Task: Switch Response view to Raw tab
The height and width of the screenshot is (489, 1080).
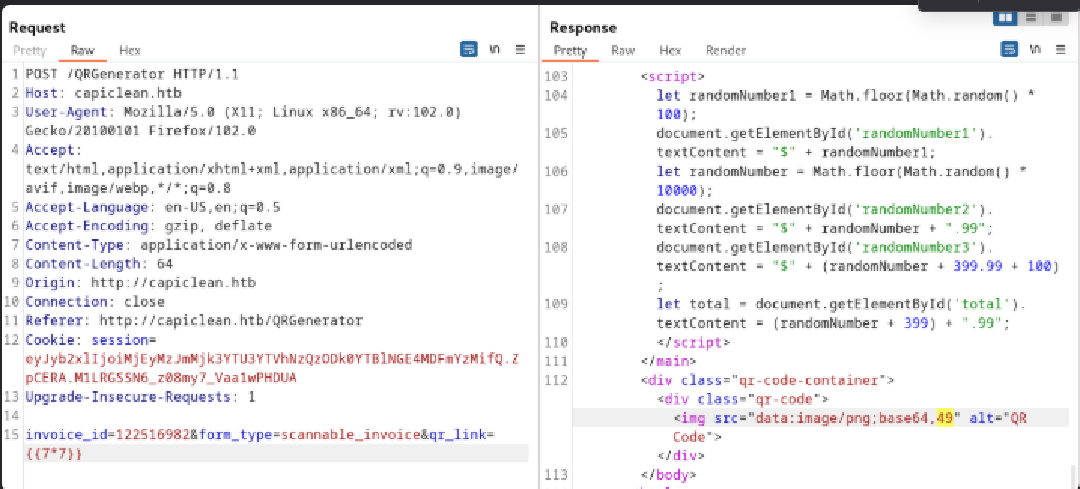Action: tap(623, 50)
